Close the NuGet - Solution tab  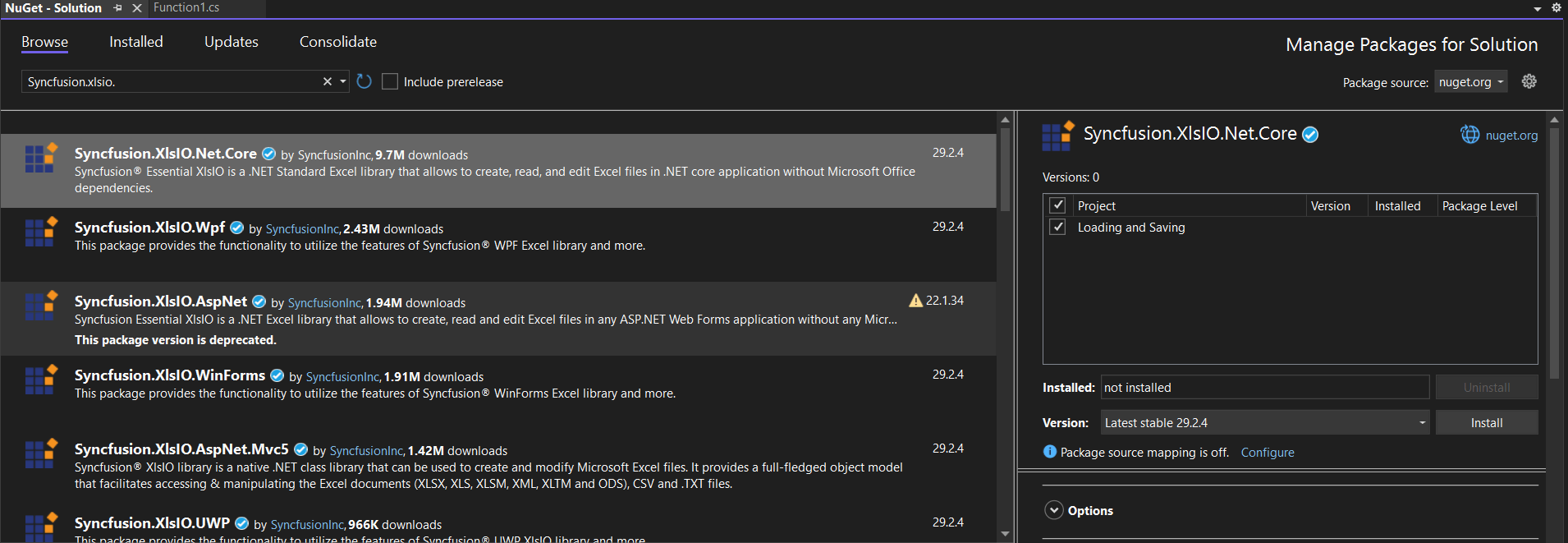137,7
